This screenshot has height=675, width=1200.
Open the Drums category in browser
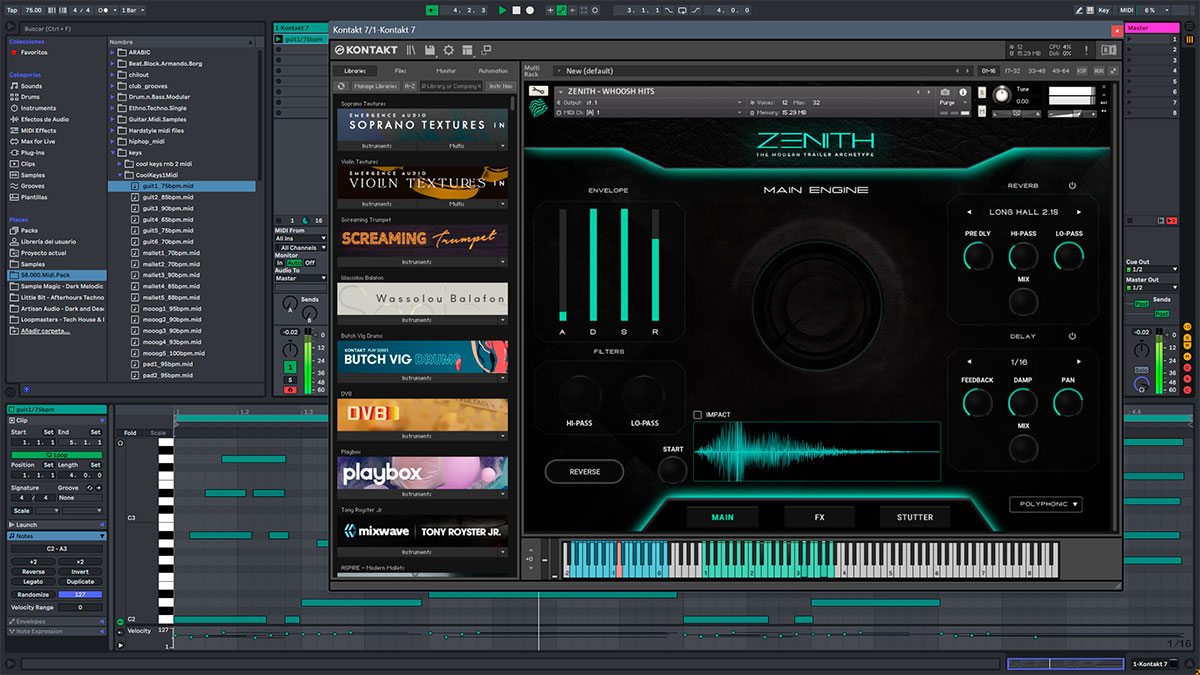[31, 97]
